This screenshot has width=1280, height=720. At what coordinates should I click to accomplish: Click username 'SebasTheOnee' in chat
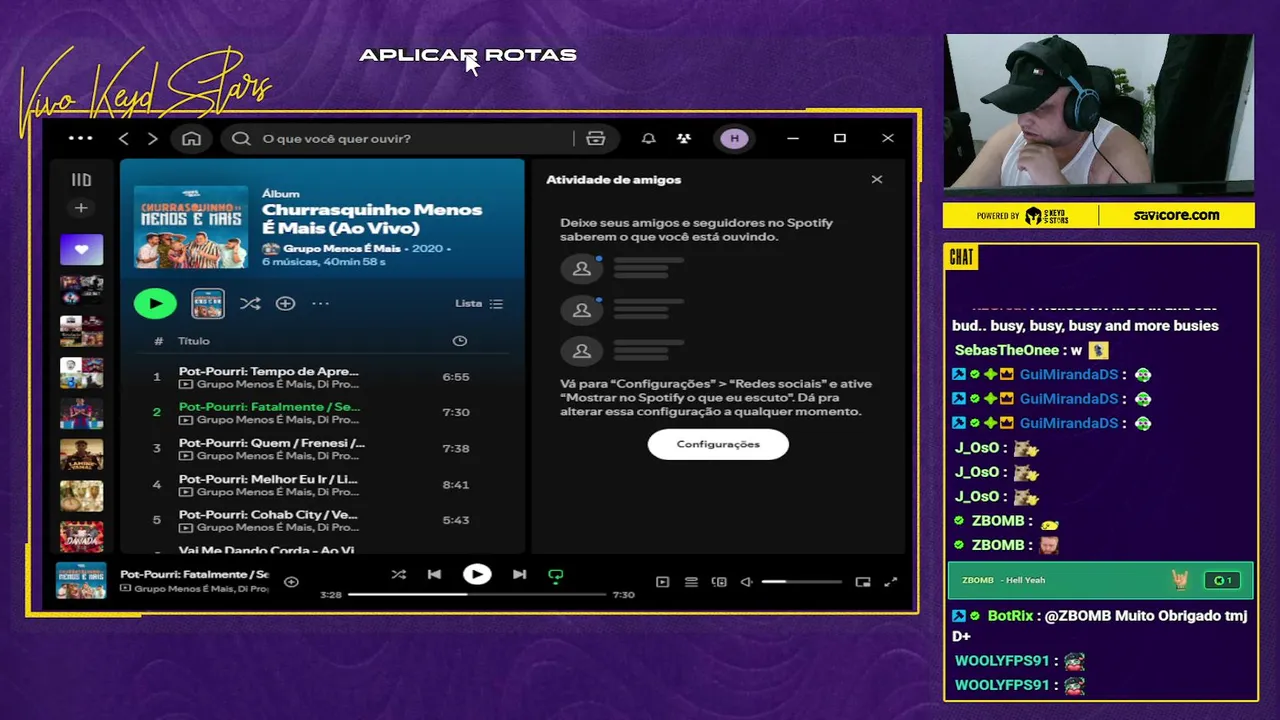tap(1006, 350)
